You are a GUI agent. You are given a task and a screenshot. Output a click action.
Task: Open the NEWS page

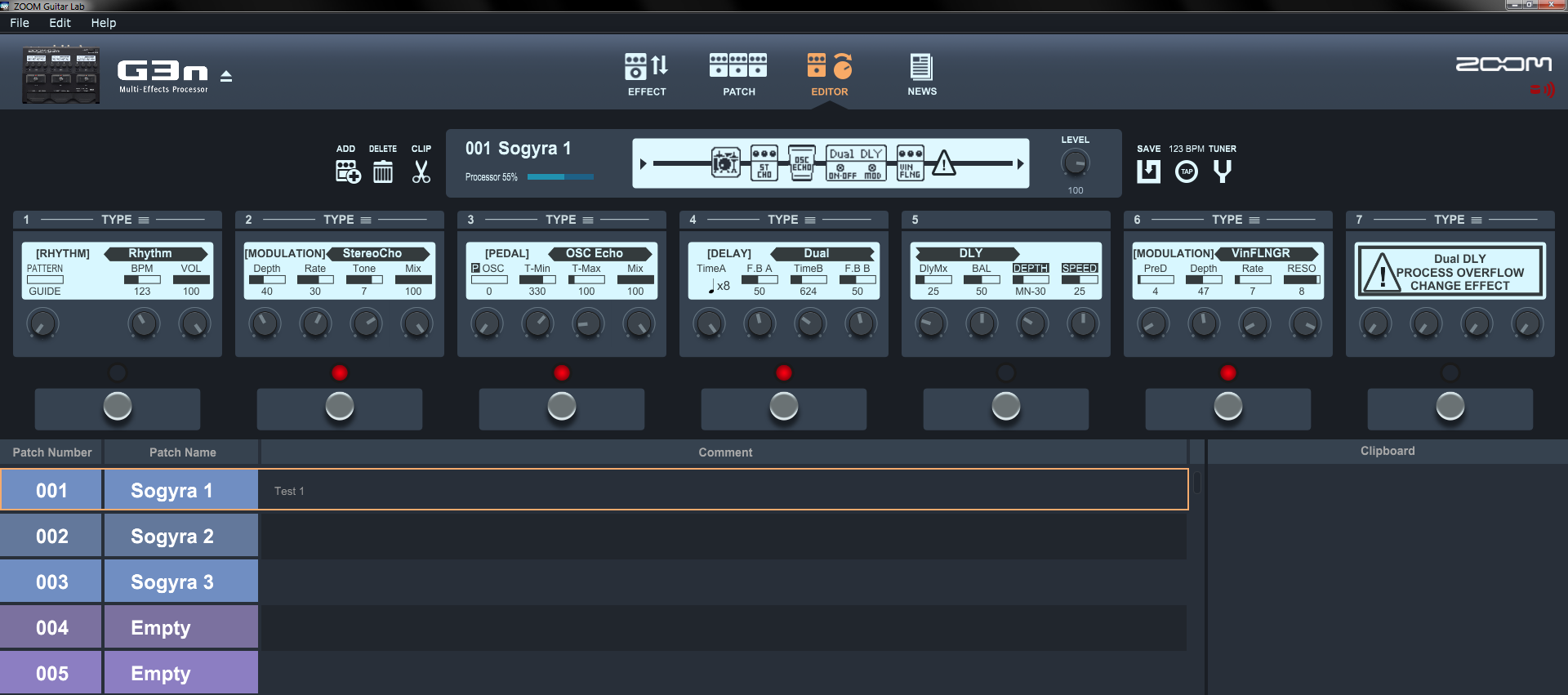pos(922,74)
